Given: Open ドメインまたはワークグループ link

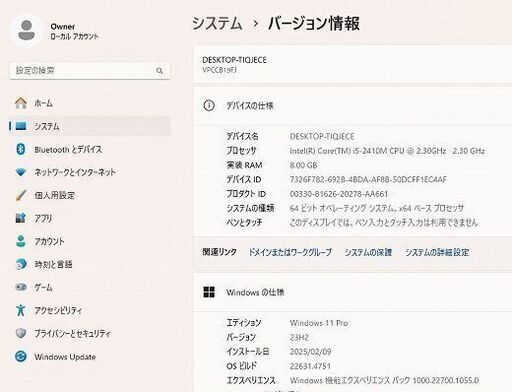Looking at the screenshot, I should pyautogui.click(x=290, y=252).
